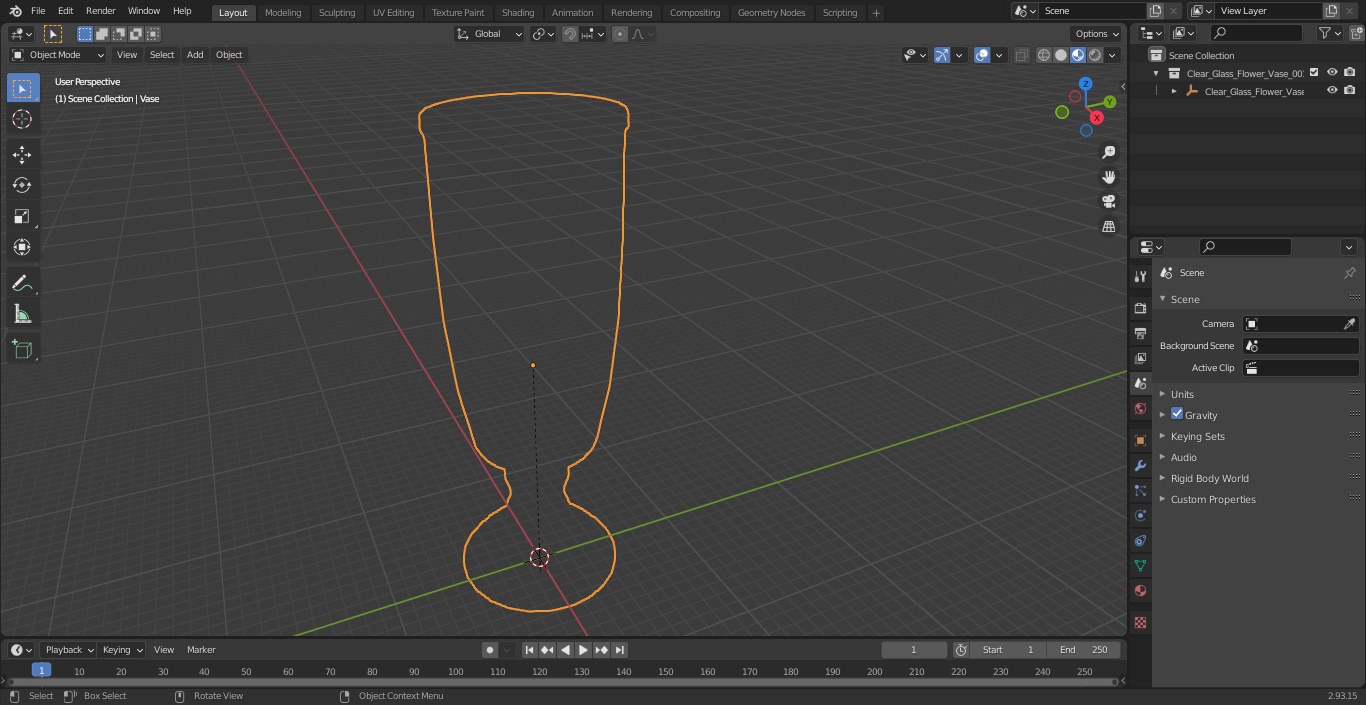Click the current frame number field
Image resolution: width=1366 pixels, height=705 pixels.
tap(914, 650)
